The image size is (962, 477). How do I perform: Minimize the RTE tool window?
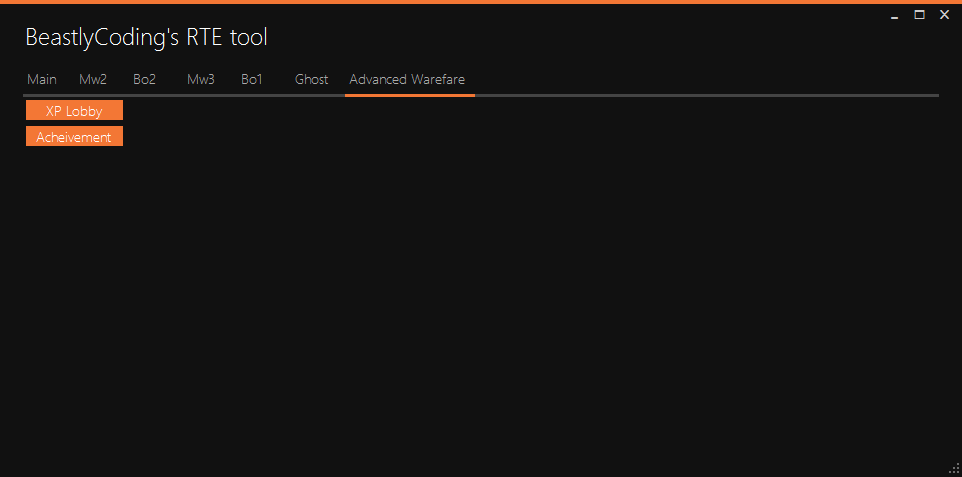coord(895,15)
